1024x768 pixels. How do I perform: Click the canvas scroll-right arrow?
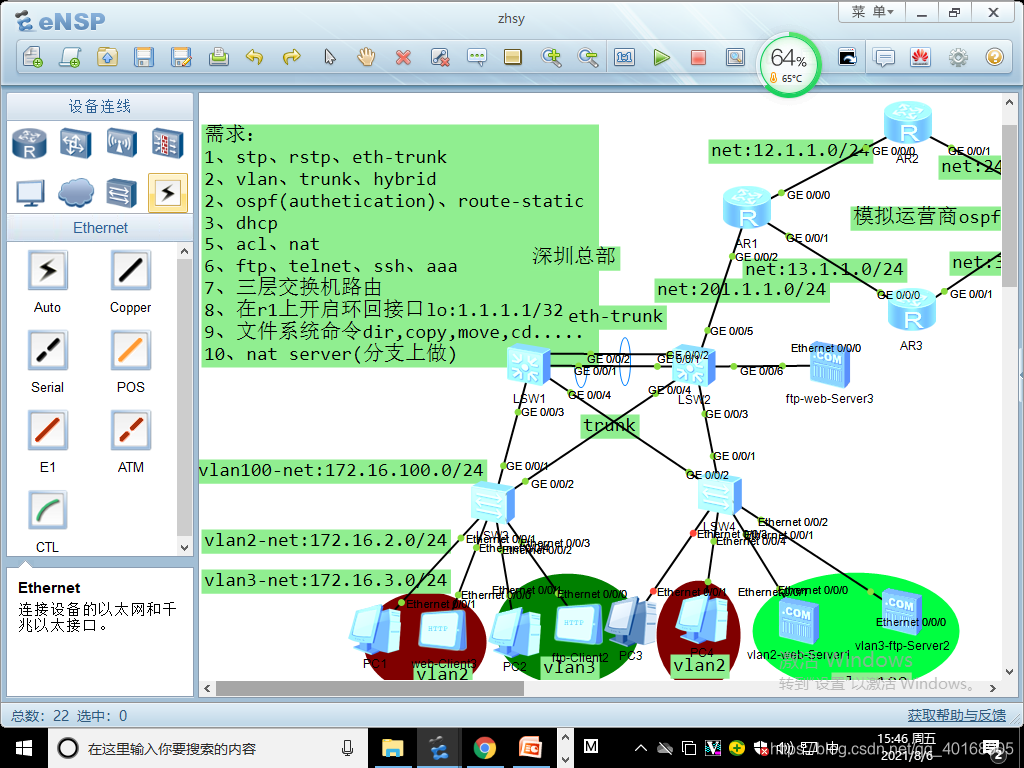993,688
